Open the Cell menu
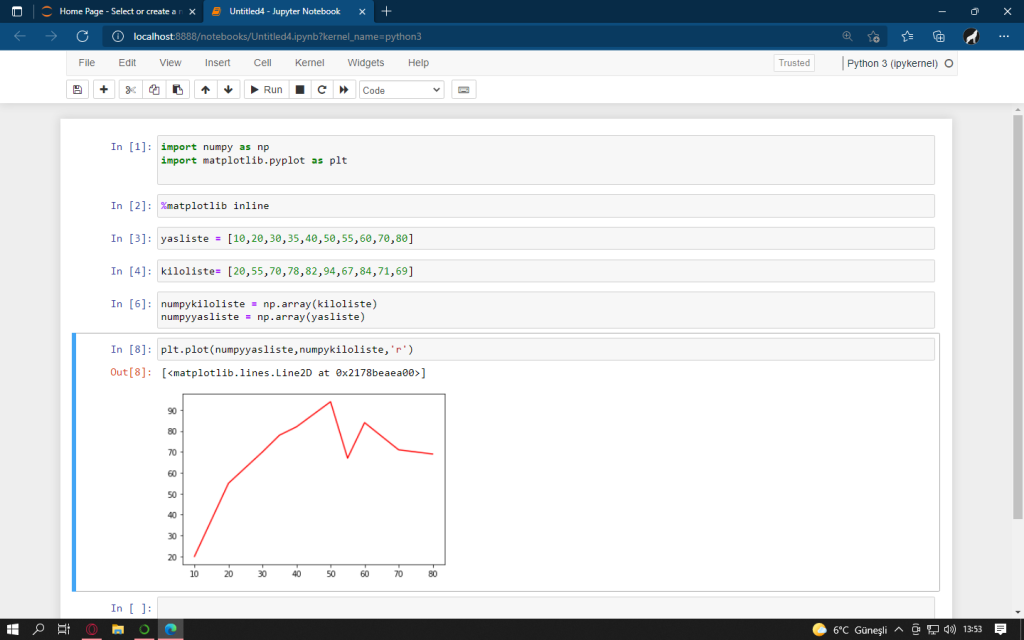Image resolution: width=1024 pixels, height=640 pixels. (262, 62)
